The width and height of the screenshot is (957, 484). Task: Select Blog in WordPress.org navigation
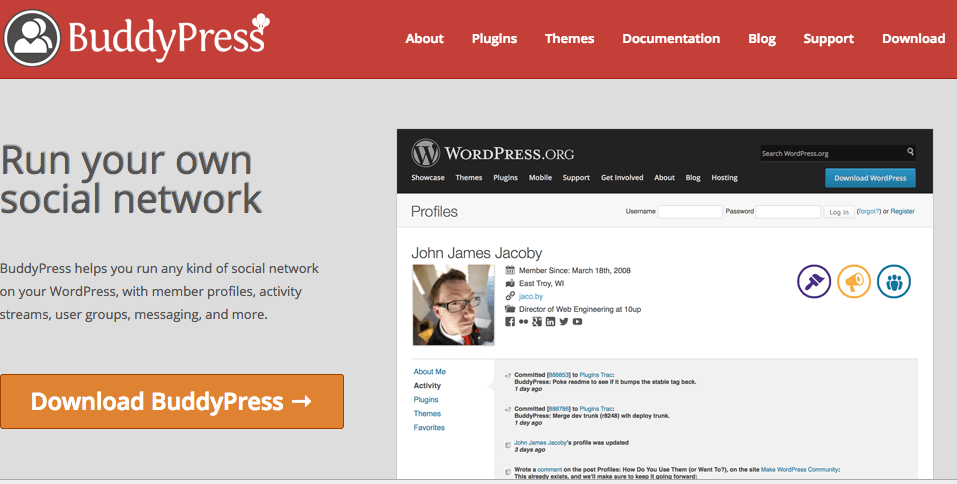tap(693, 178)
